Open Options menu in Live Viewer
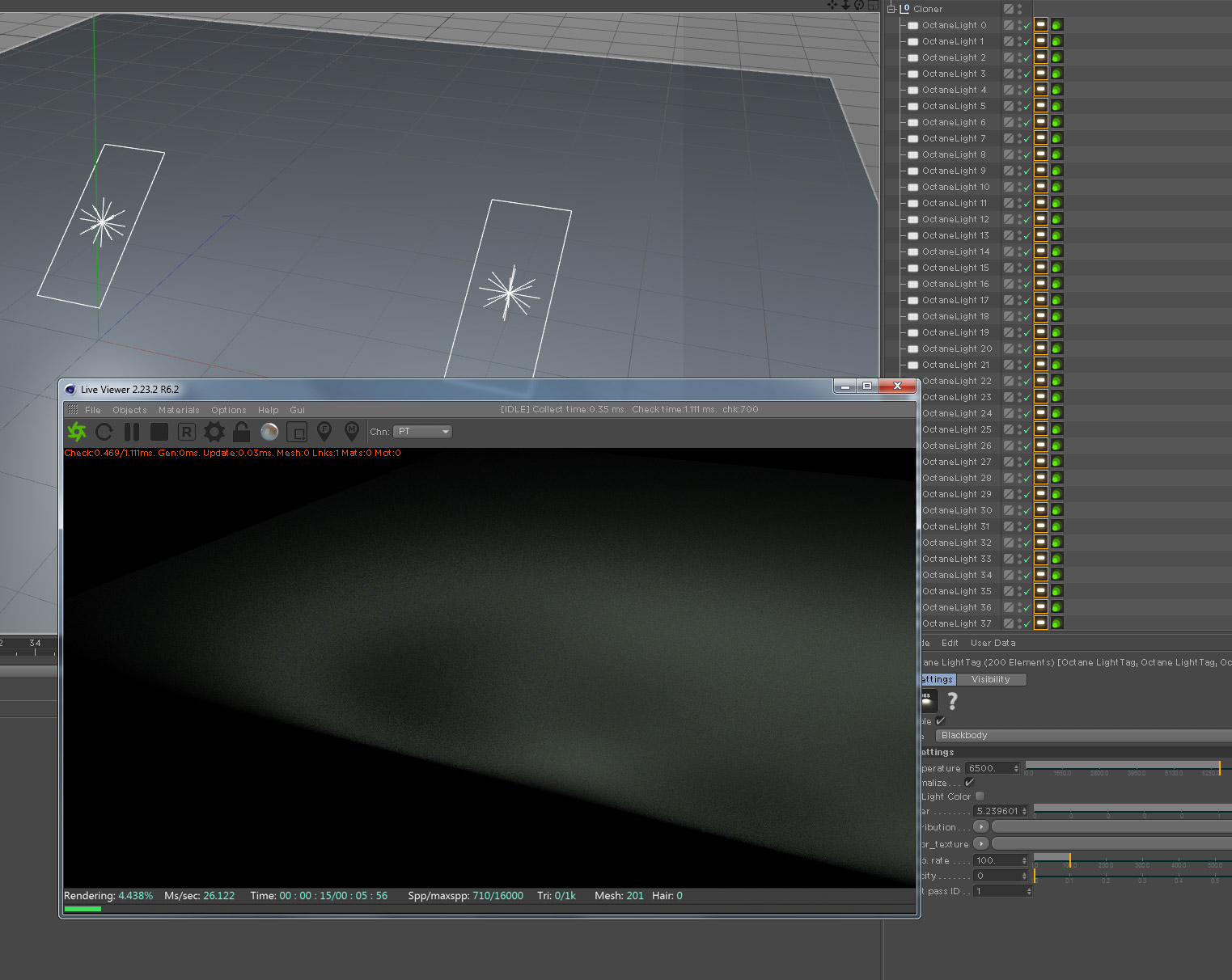 click(x=229, y=410)
